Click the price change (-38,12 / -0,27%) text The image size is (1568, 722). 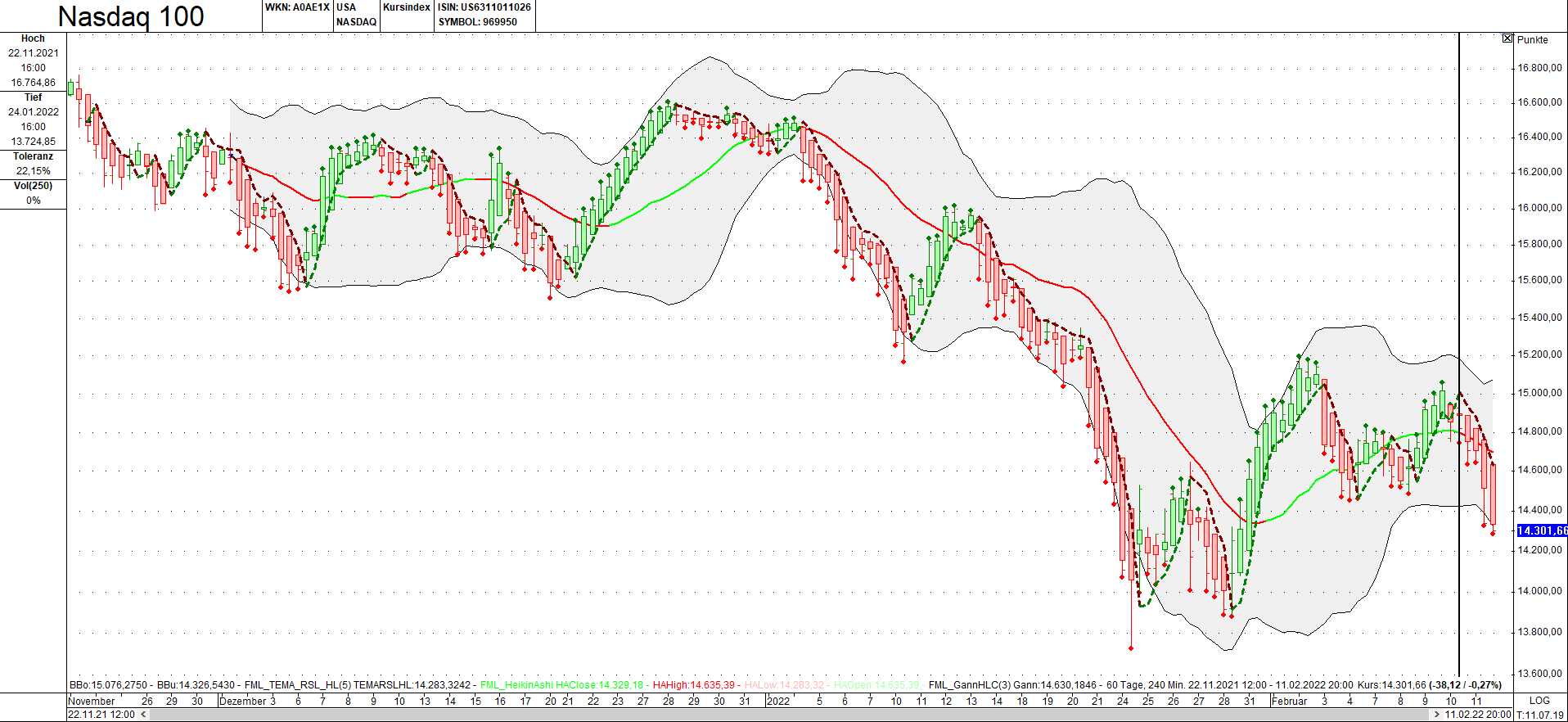pos(1466,685)
